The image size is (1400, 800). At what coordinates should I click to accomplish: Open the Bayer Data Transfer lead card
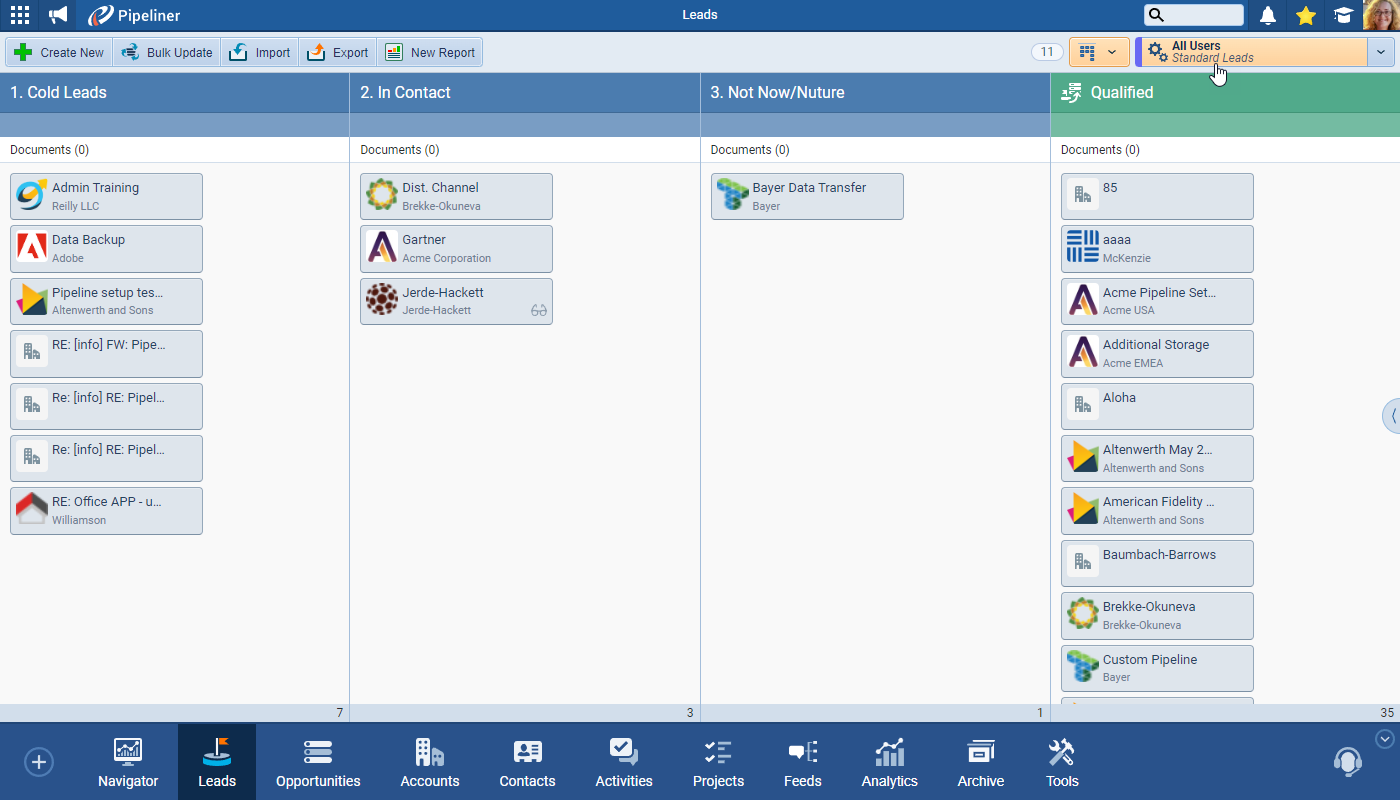pos(807,196)
